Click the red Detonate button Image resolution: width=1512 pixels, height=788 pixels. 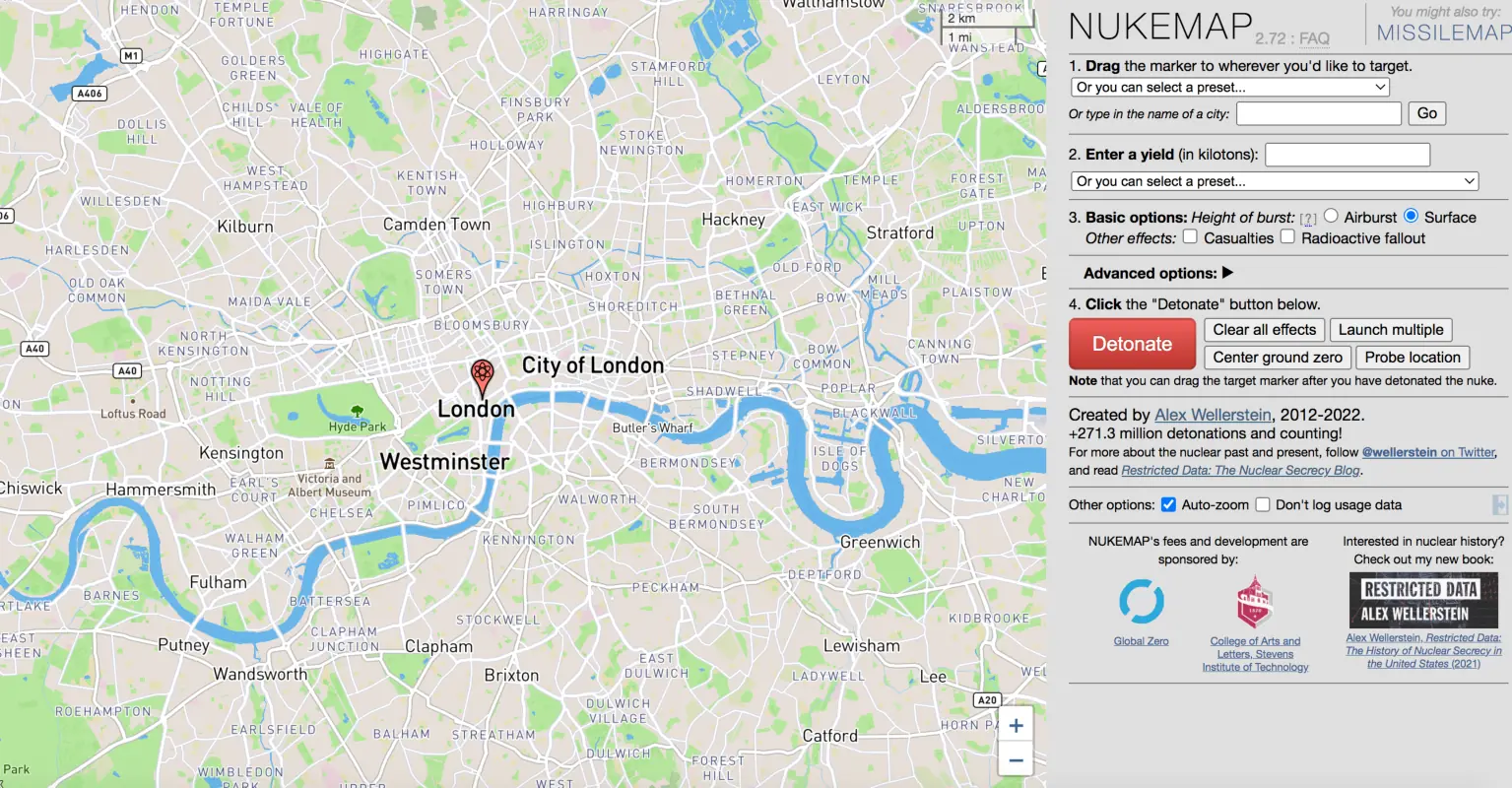coord(1132,344)
